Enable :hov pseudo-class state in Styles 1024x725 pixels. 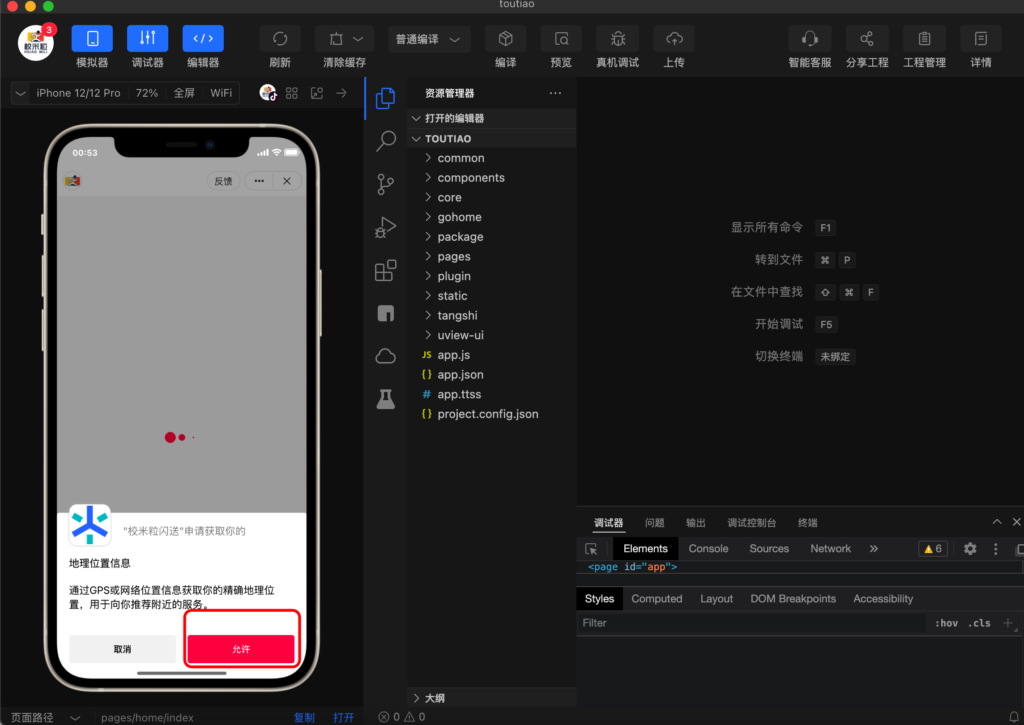coord(947,622)
